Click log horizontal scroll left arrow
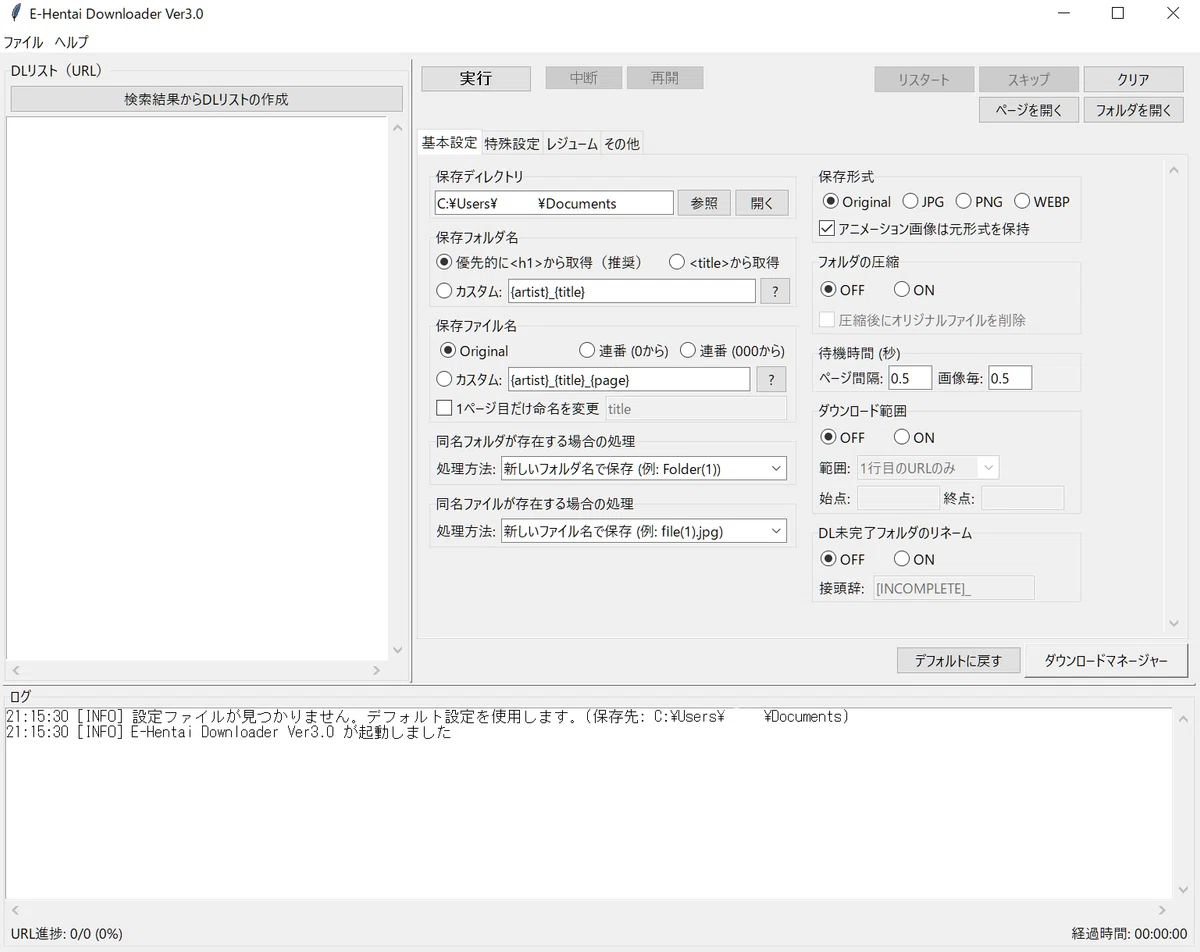This screenshot has height=952, width=1200. [15, 910]
